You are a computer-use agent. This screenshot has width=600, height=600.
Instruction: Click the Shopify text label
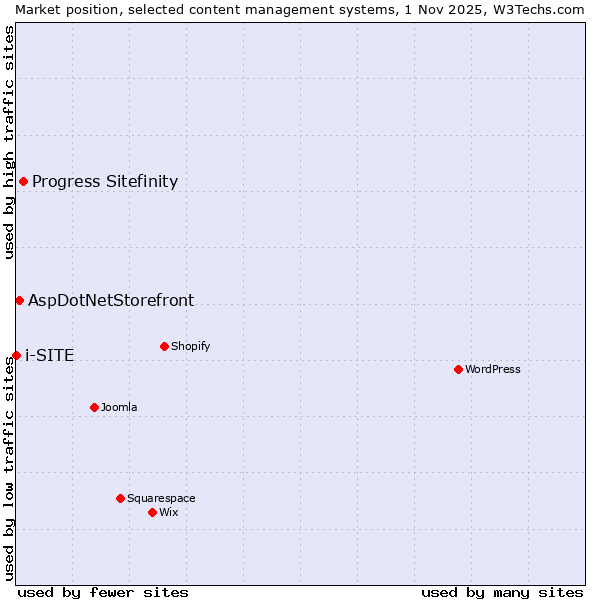click(190, 346)
